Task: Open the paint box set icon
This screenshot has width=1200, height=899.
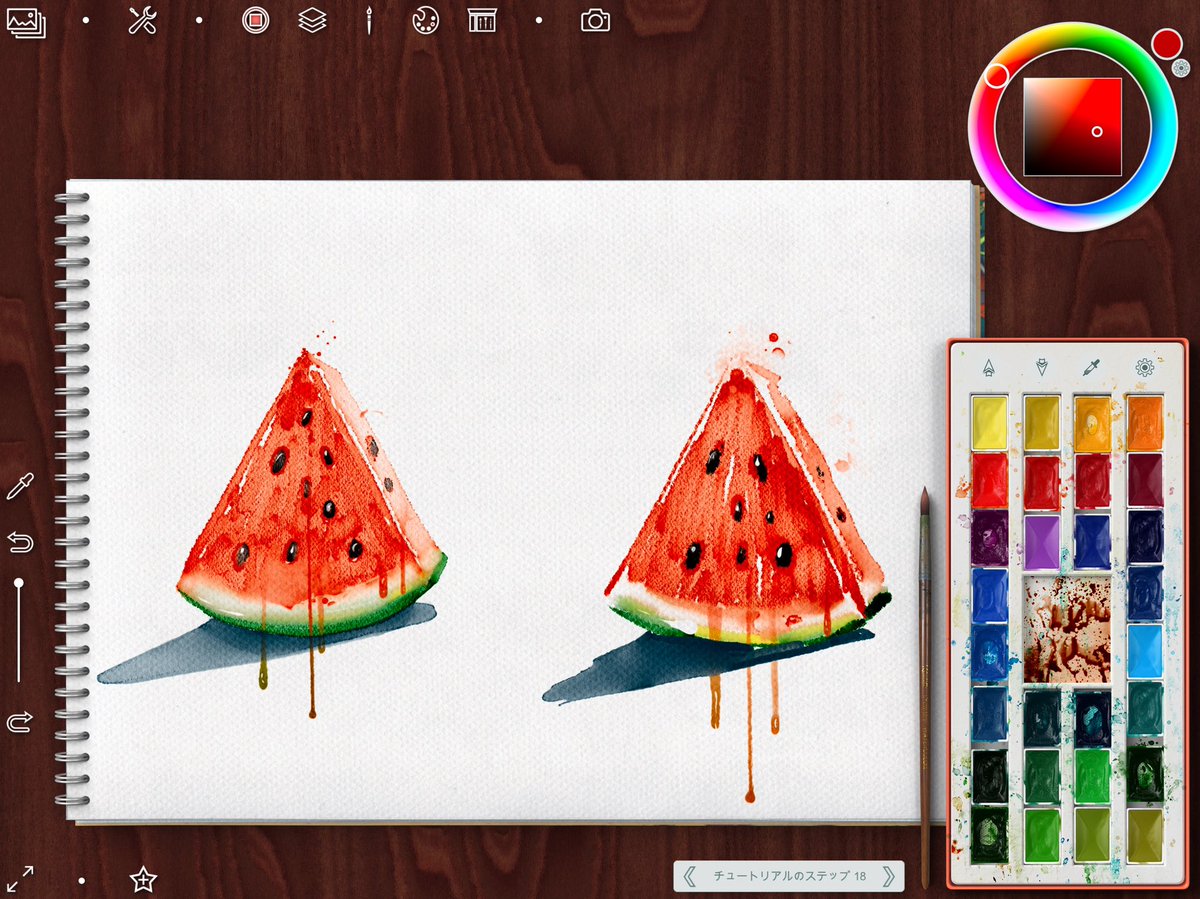Action: tap(482, 20)
